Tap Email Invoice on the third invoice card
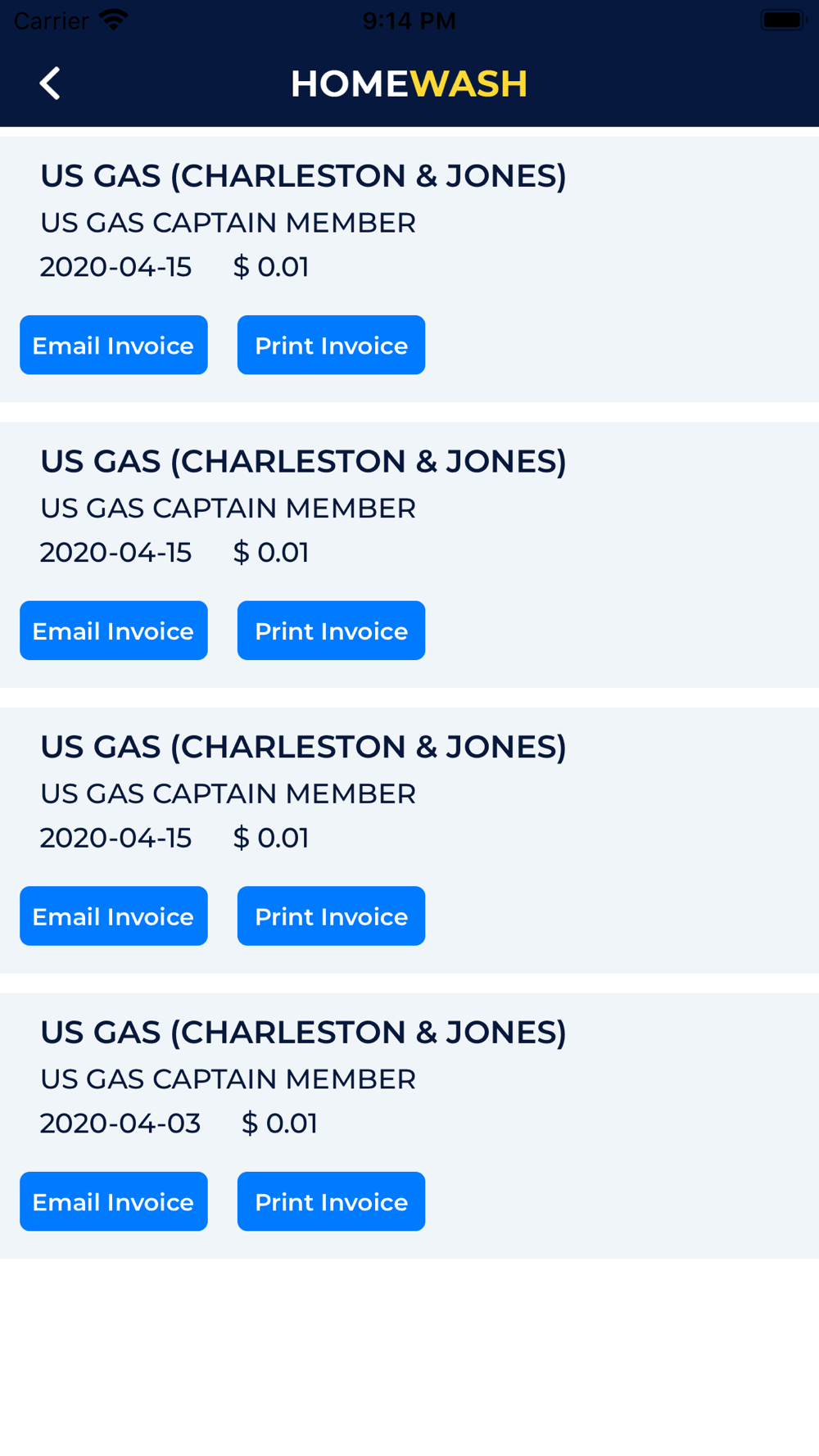Screen dimensions: 819x1456 (x=114, y=916)
